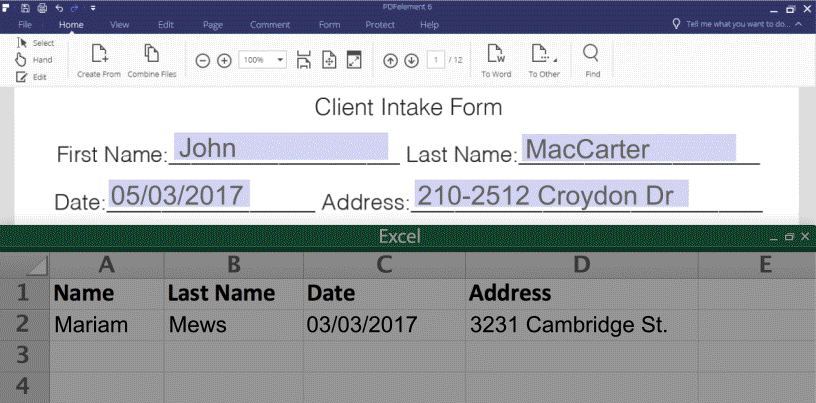Viewport: 816px width, 403px height.
Task: Activate the Select tool
Action: coord(35,43)
